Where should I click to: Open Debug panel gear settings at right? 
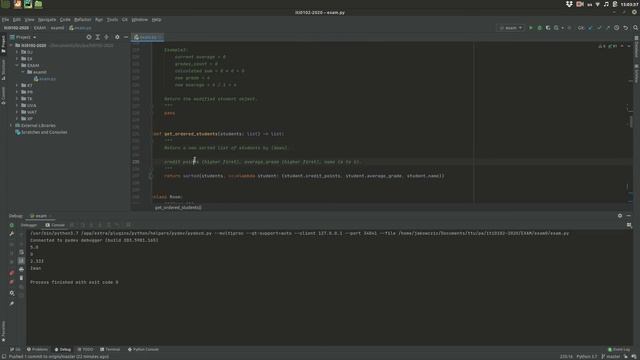[620, 216]
